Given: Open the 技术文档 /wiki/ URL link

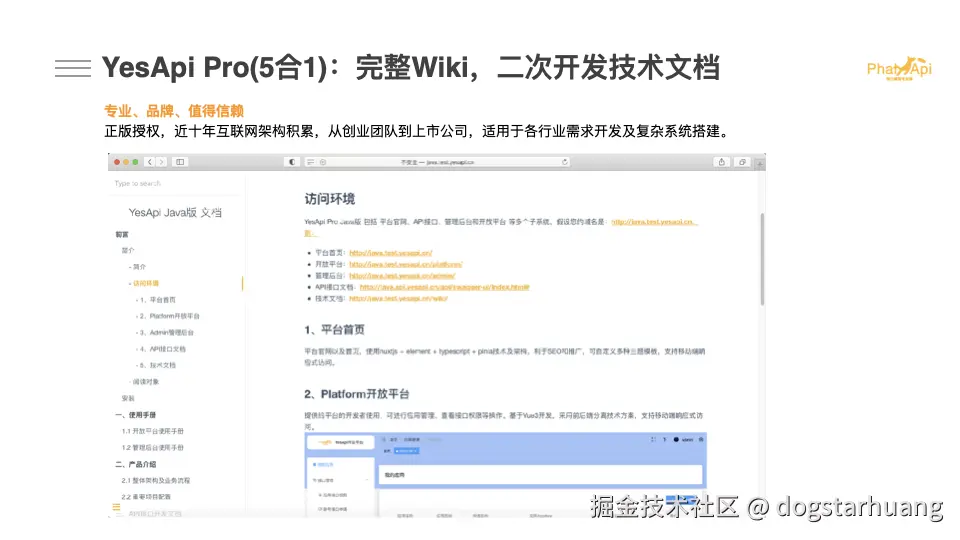Looking at the screenshot, I should pos(398,299).
